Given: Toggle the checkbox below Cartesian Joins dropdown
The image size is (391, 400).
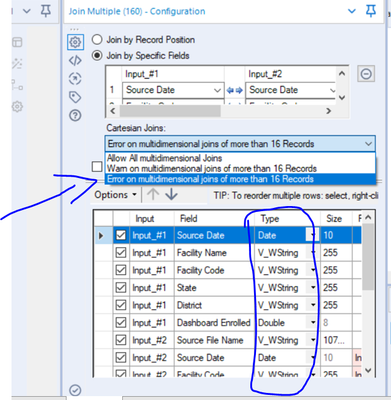Looking at the screenshot, I should [x=97, y=166].
